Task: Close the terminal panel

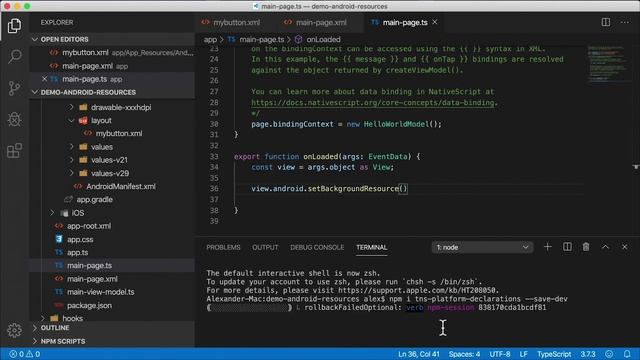Action: pos(624,247)
